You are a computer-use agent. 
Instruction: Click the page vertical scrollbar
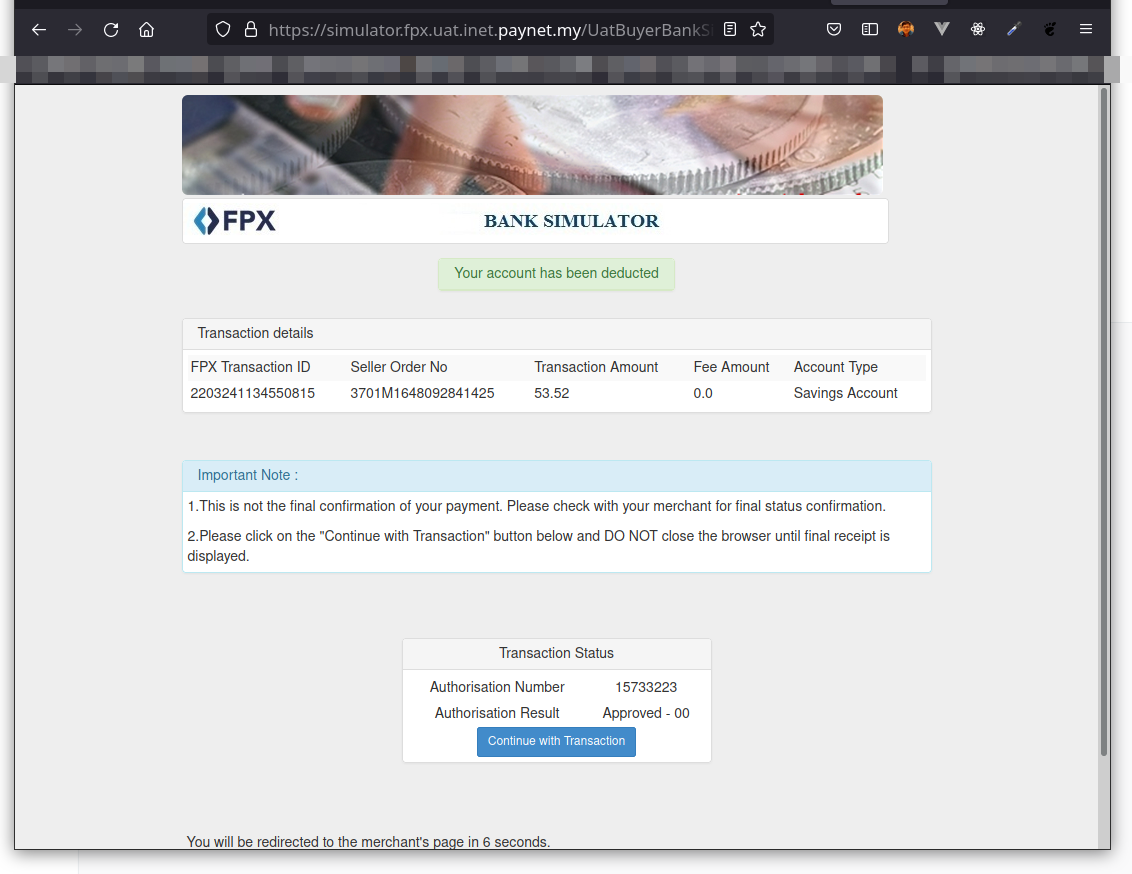1104,420
